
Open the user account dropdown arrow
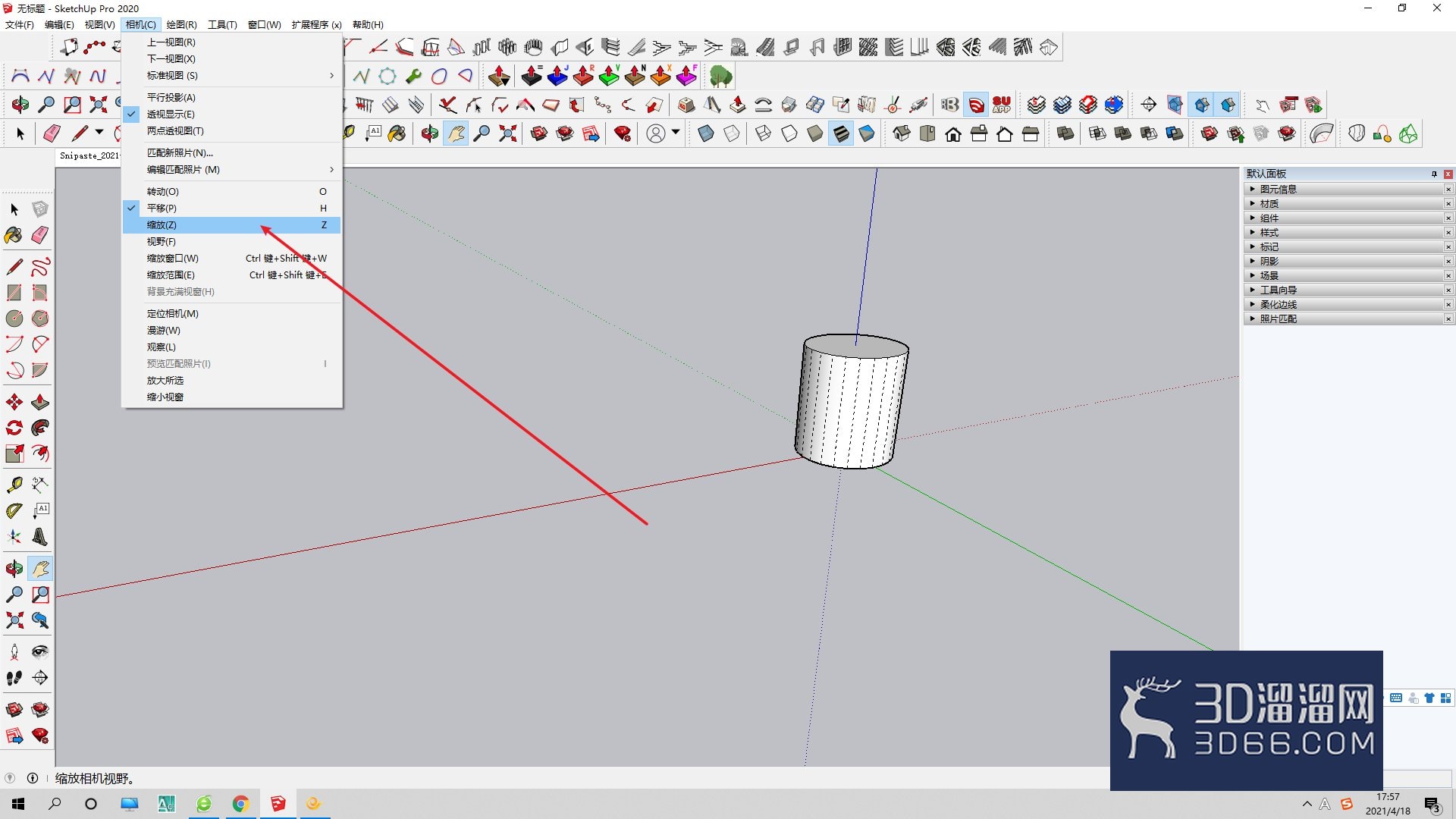[676, 132]
